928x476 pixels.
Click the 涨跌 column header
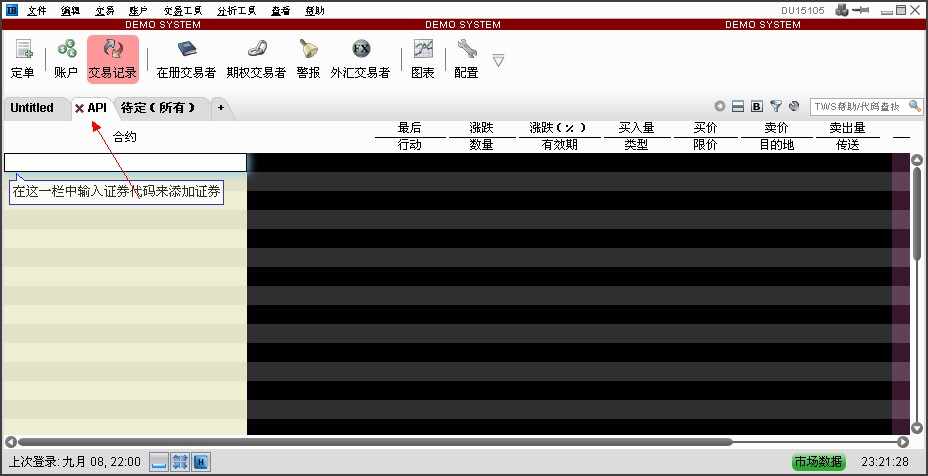[x=482, y=128]
